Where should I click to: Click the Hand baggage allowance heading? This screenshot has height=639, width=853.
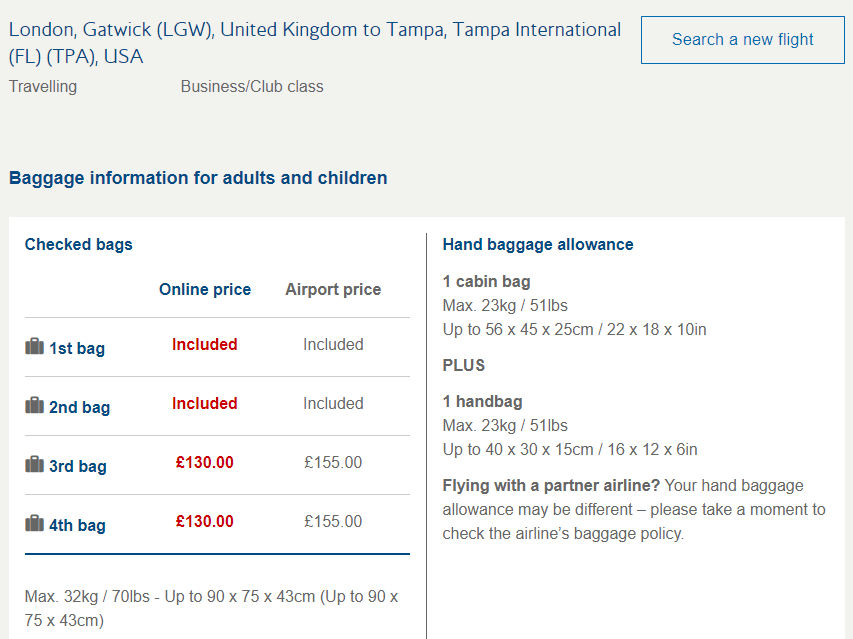pyautogui.click(x=538, y=245)
